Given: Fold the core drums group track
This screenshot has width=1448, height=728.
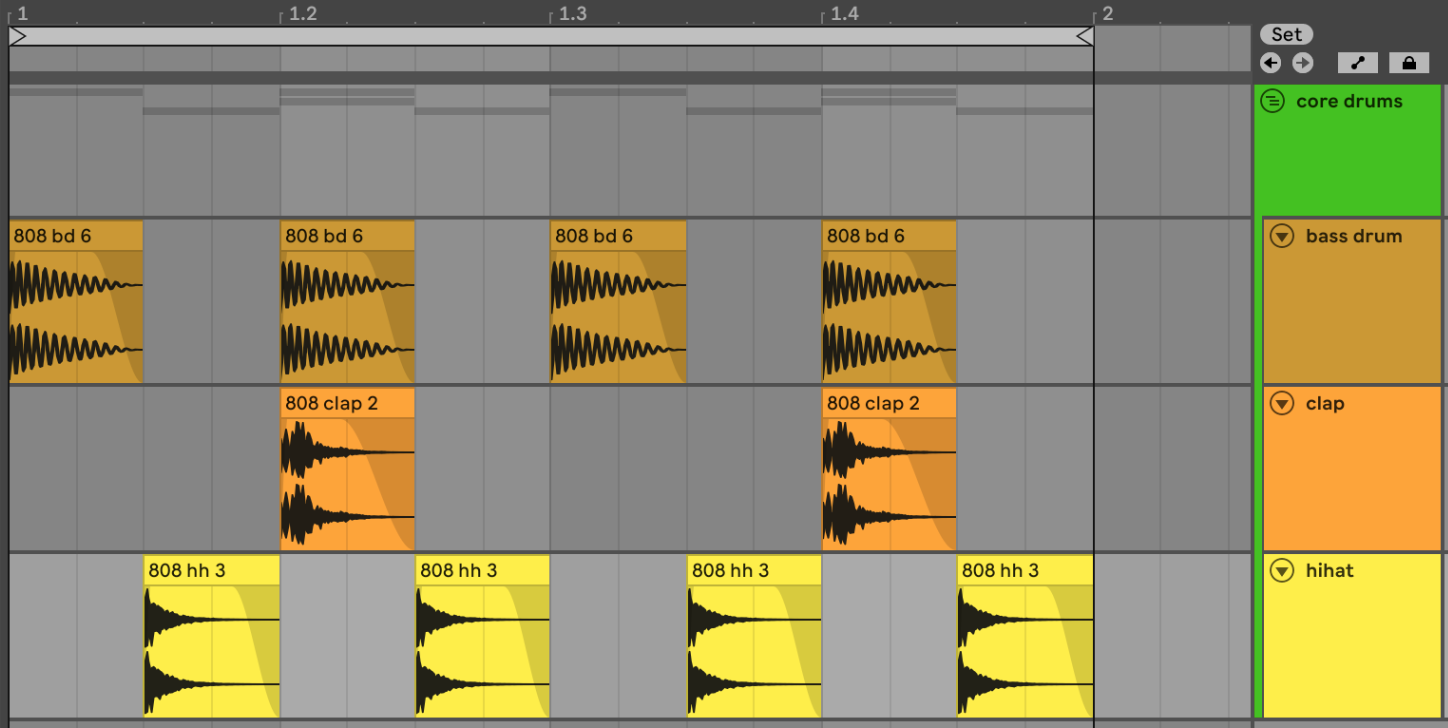Looking at the screenshot, I should (1272, 101).
